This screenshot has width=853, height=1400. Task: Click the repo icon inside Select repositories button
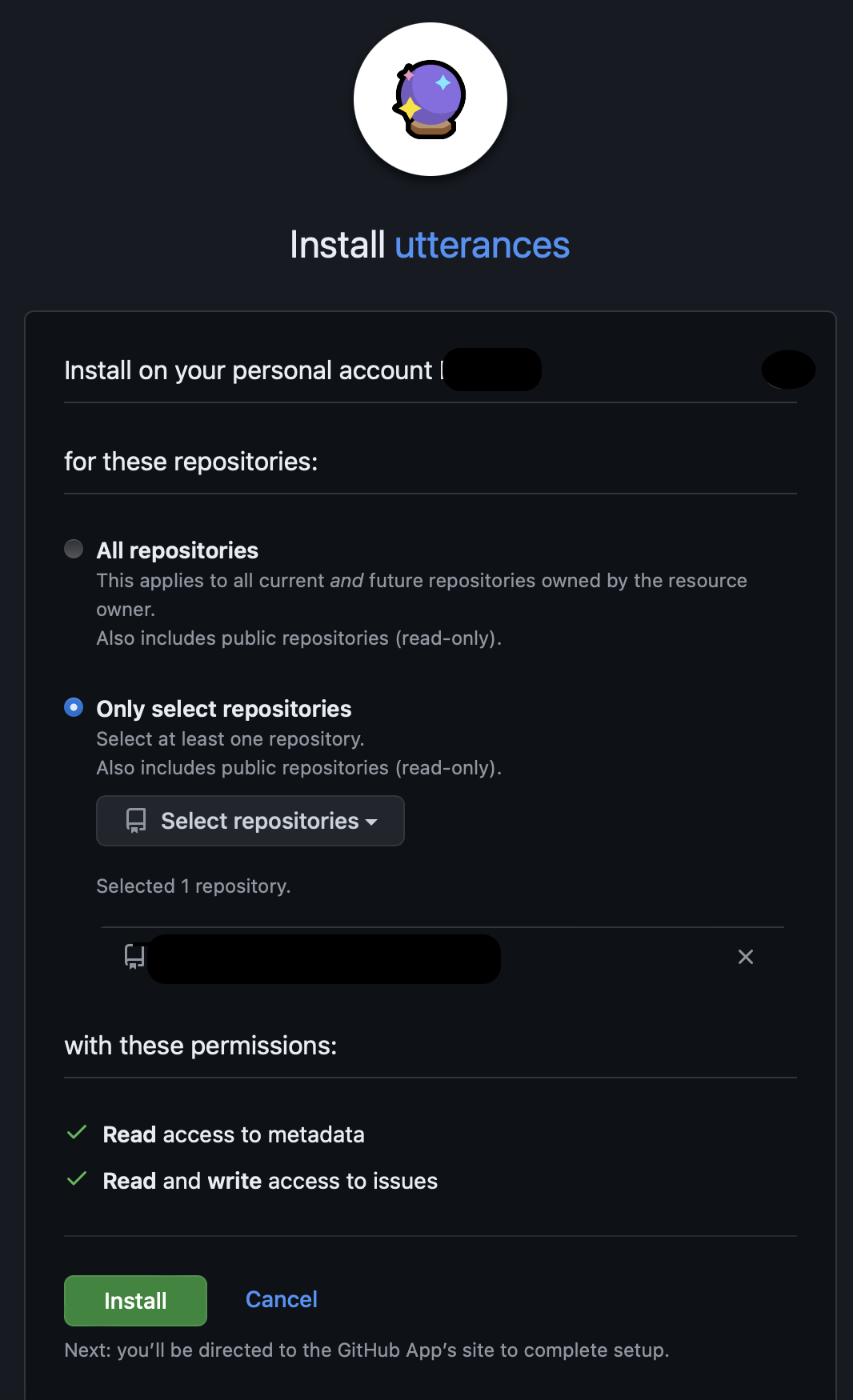pyautogui.click(x=136, y=821)
